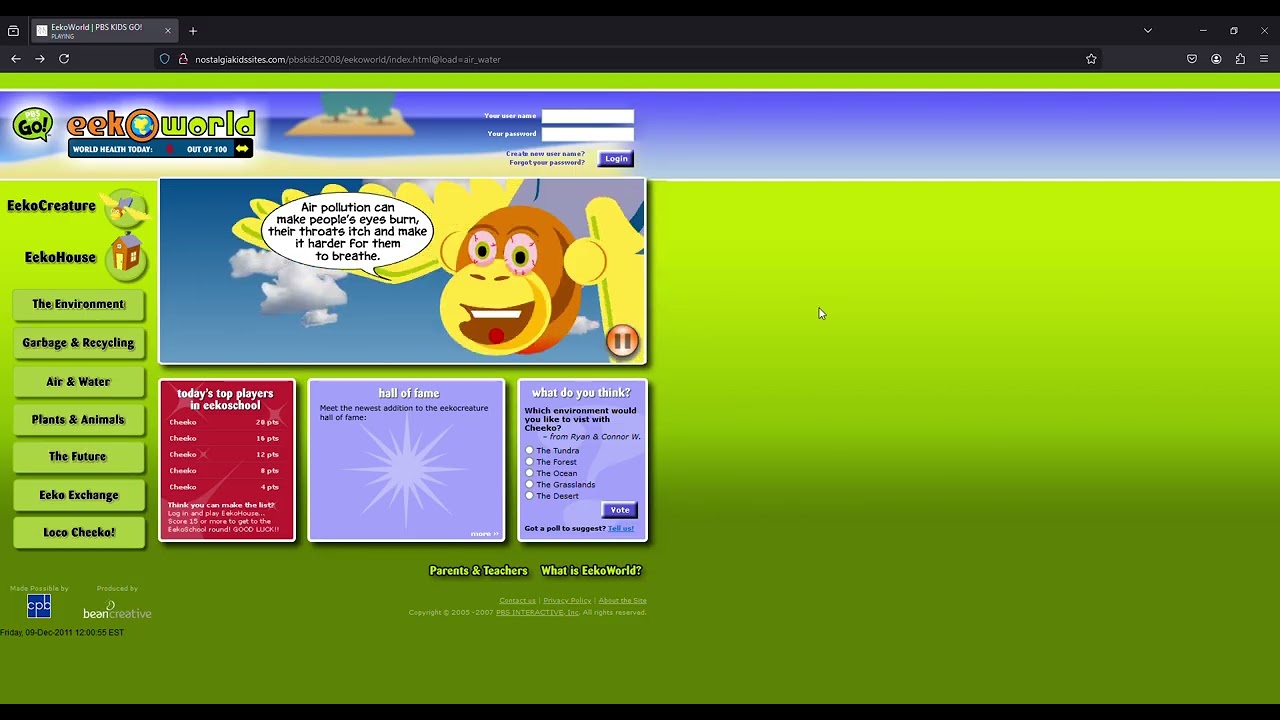The image size is (1280, 720).
Task: Open hall of fame more link
Action: [485, 534]
